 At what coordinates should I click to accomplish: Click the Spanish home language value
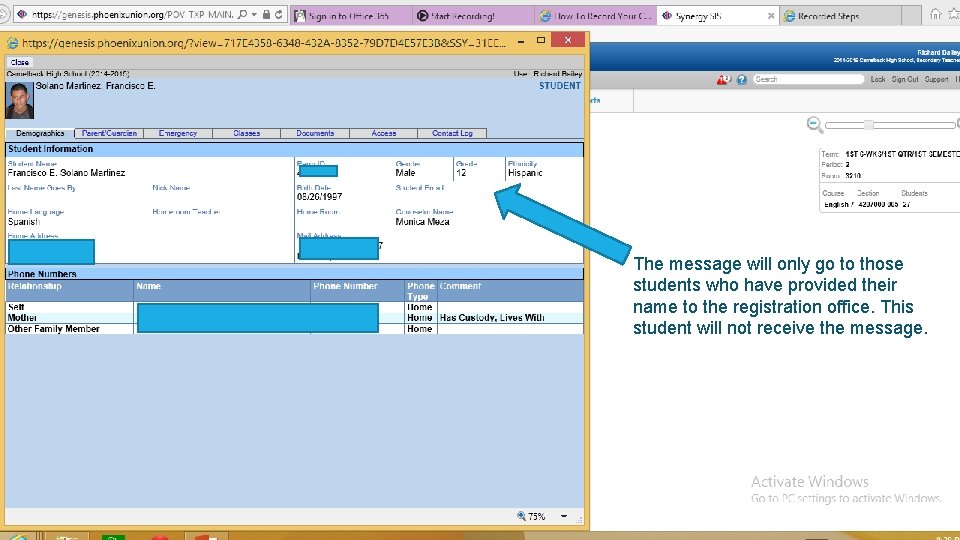tap(24, 222)
